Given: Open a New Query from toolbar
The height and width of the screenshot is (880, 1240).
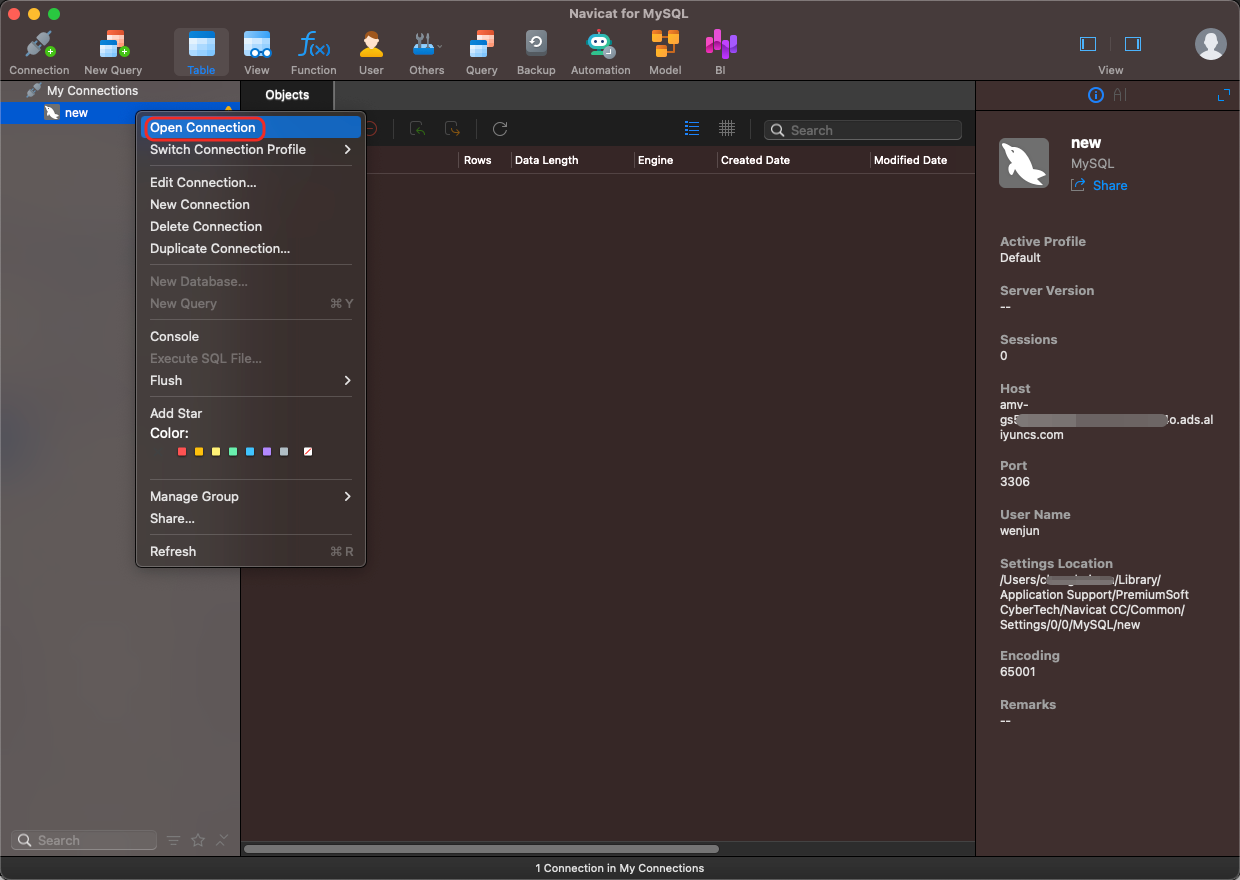Looking at the screenshot, I should click(x=113, y=53).
